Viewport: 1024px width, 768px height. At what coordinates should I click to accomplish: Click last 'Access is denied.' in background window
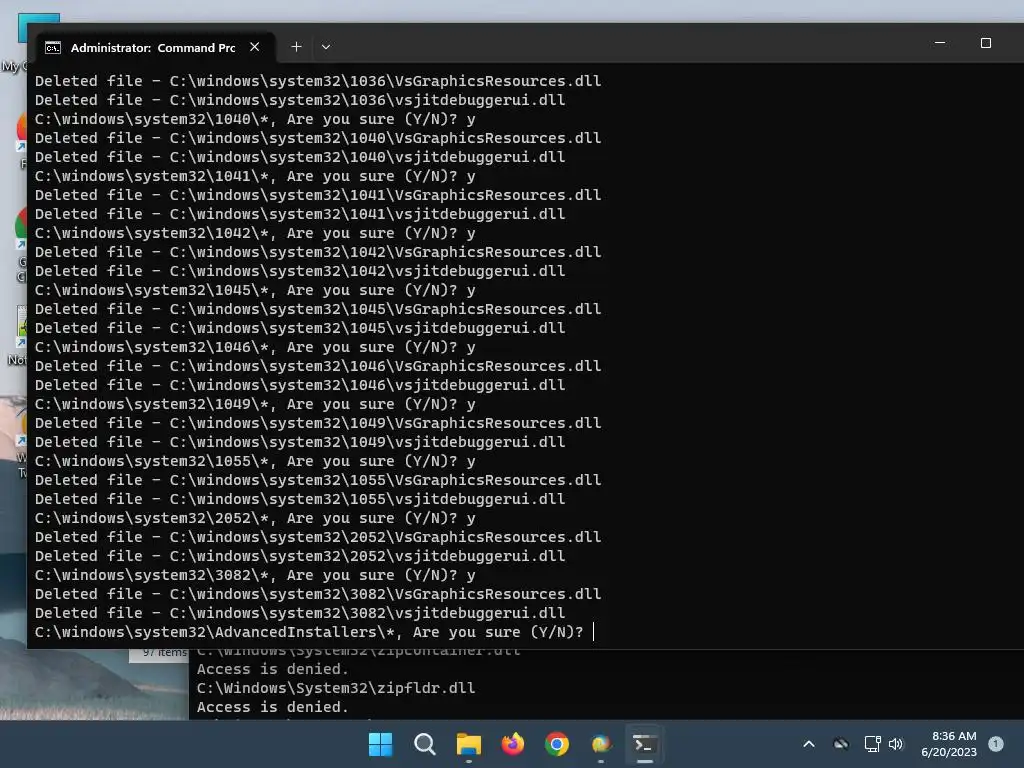[x=272, y=707]
